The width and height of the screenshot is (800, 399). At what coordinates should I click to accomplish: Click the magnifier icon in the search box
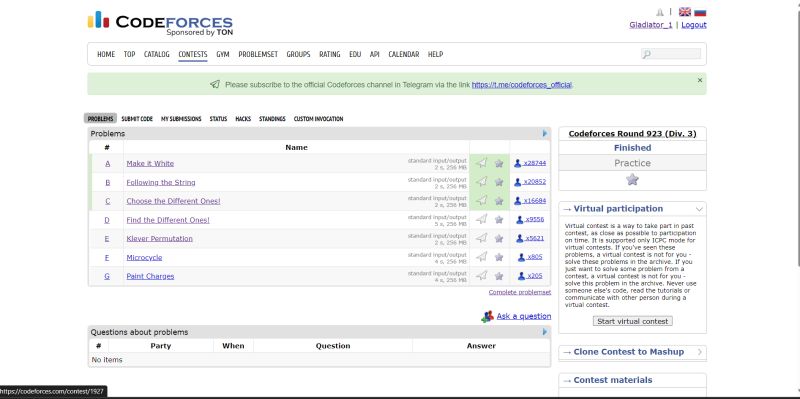(x=646, y=54)
